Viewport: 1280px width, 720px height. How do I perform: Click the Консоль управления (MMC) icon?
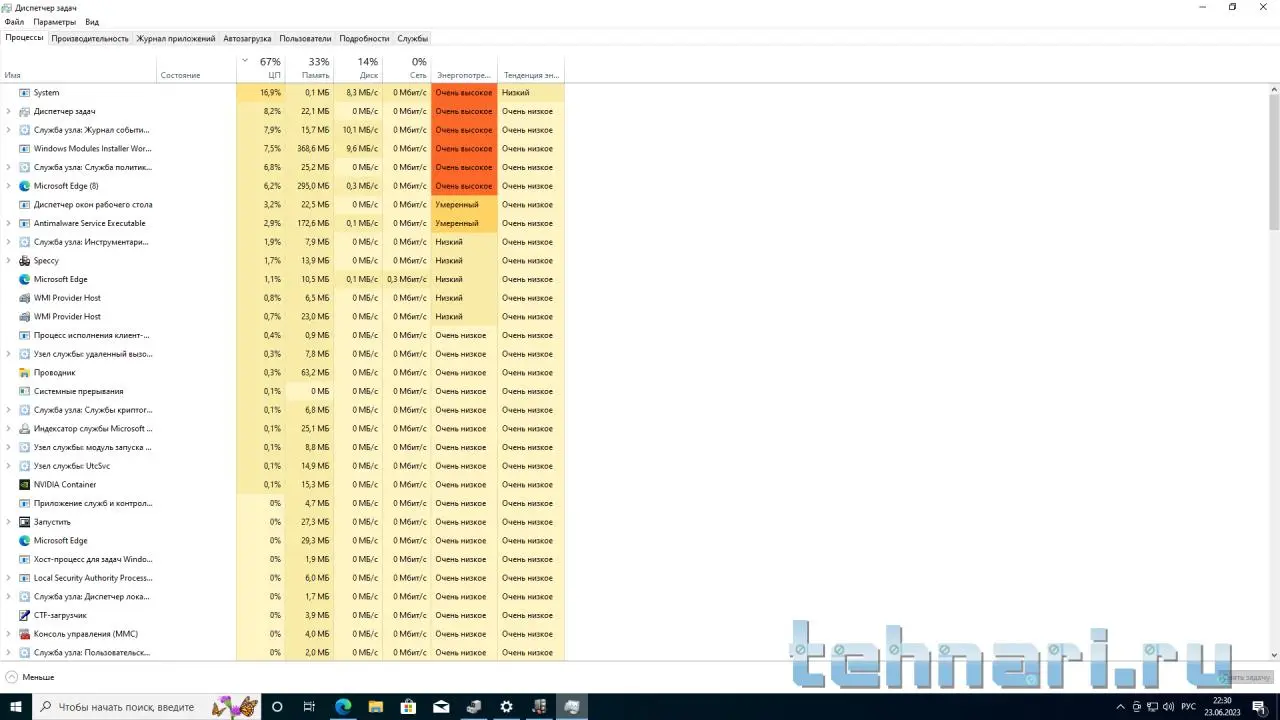tap(25, 634)
